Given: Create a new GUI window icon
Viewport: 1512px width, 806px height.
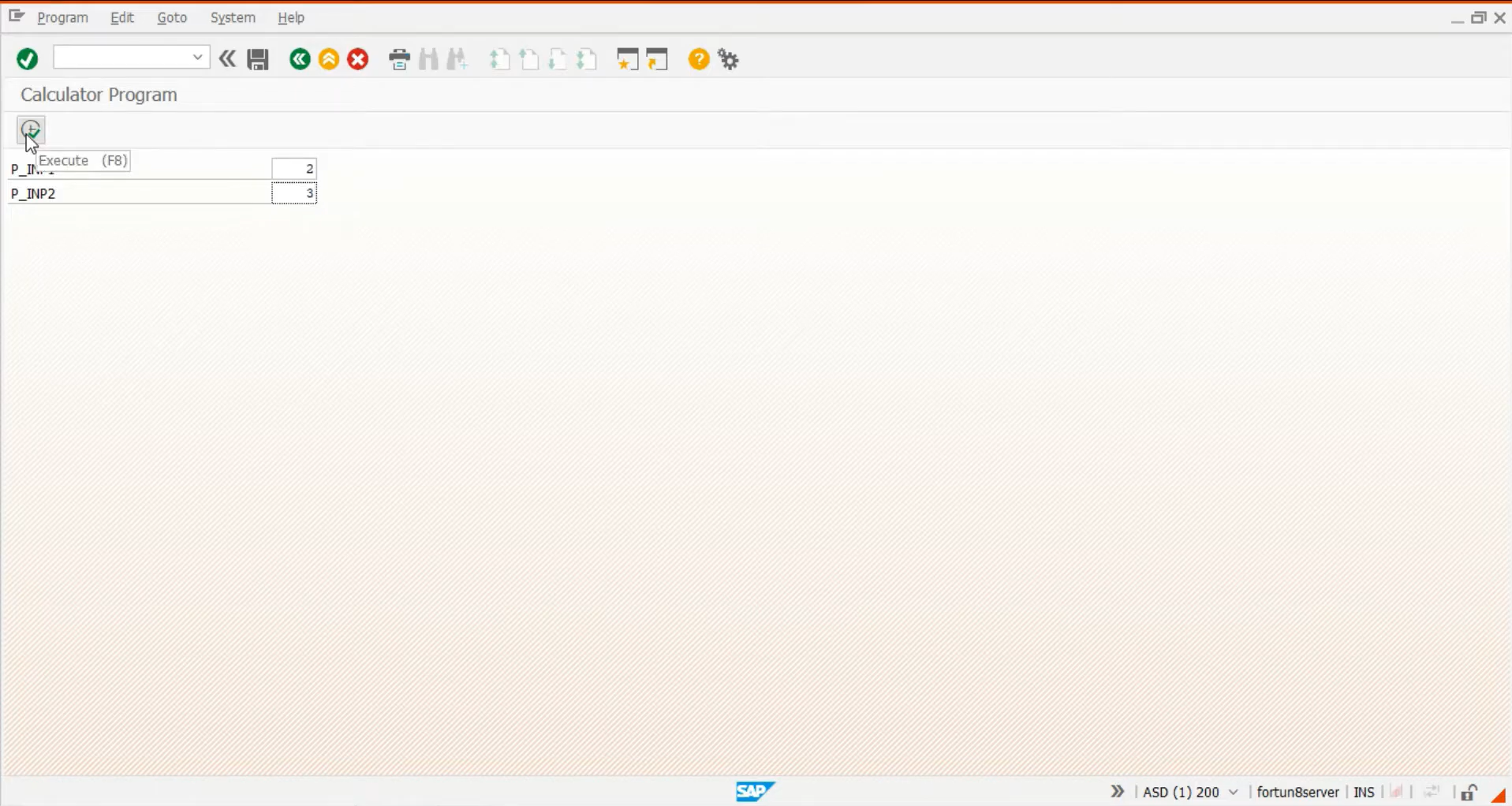Looking at the screenshot, I should click(x=628, y=59).
